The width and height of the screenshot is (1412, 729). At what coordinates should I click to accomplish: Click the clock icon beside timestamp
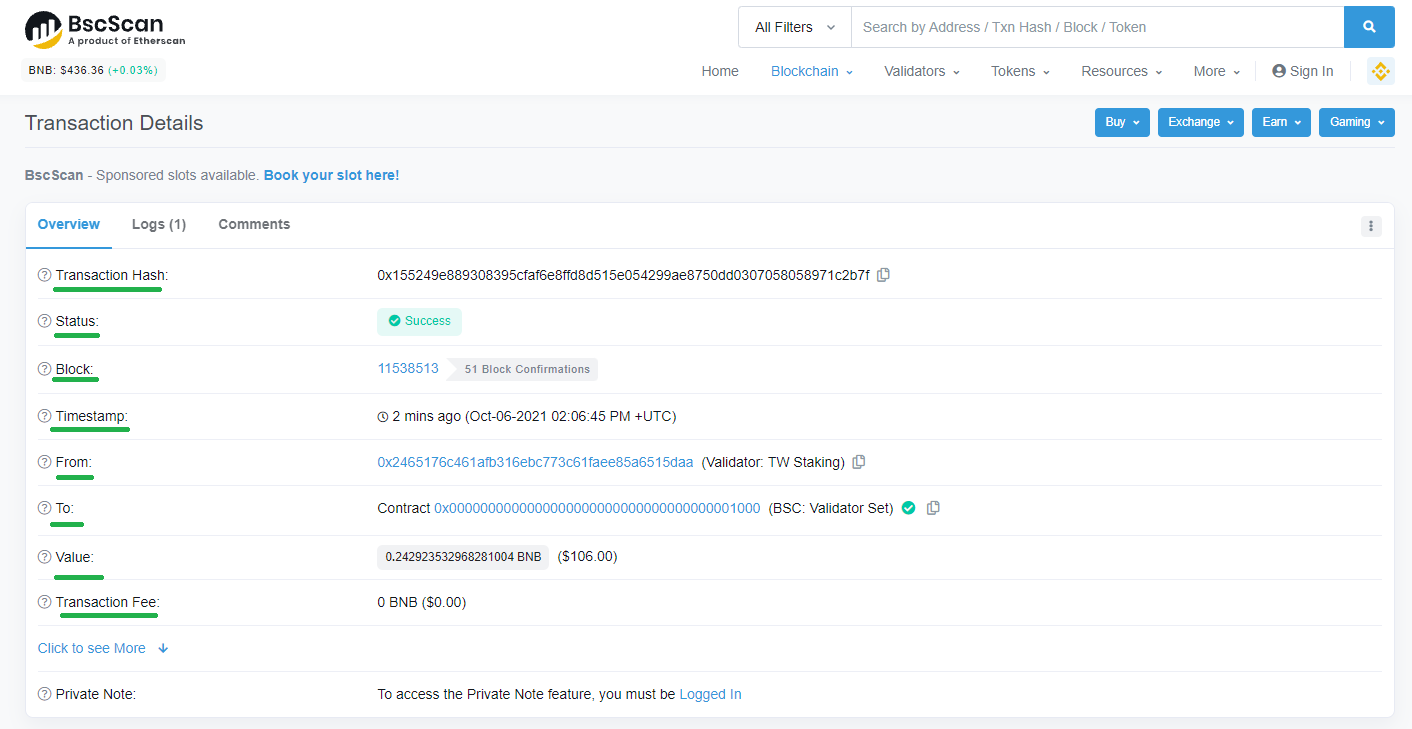(x=383, y=417)
